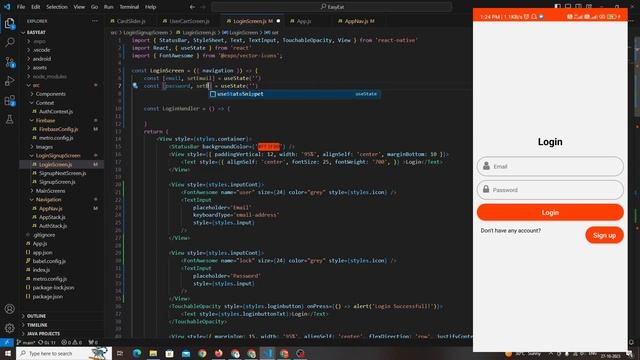
Task: Open package.json in the explorer
Action: pyautogui.click(x=47, y=296)
